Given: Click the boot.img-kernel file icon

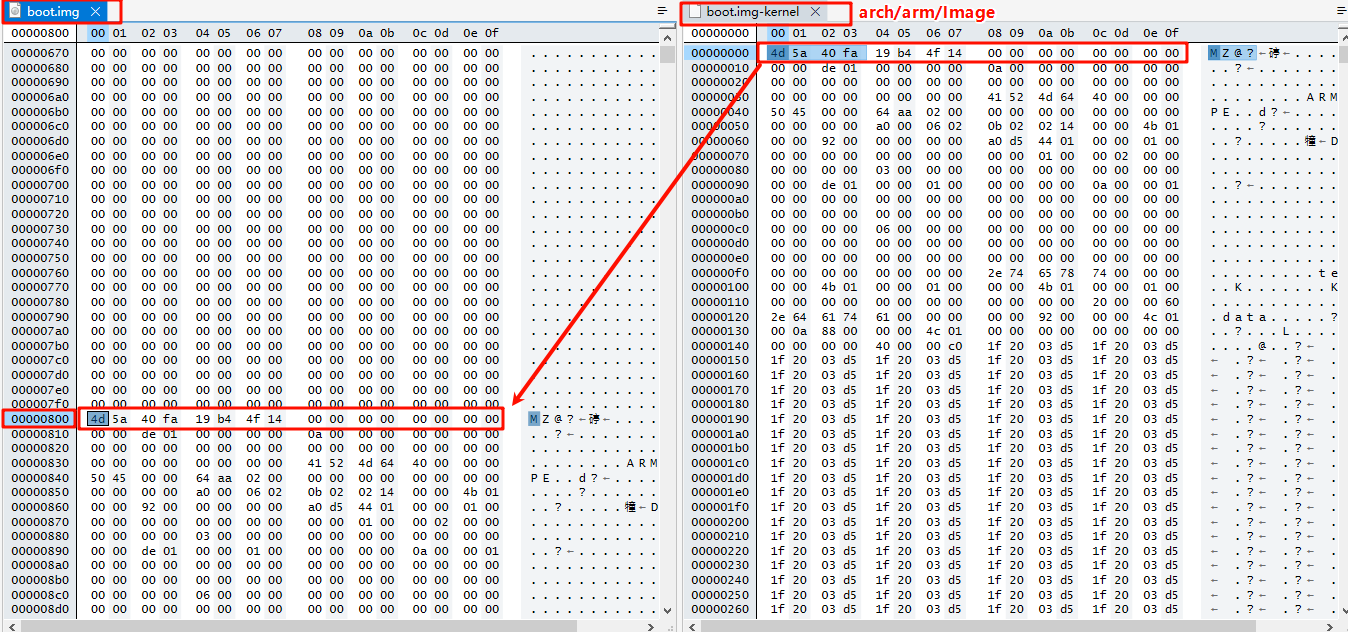Looking at the screenshot, I should click(x=695, y=12).
